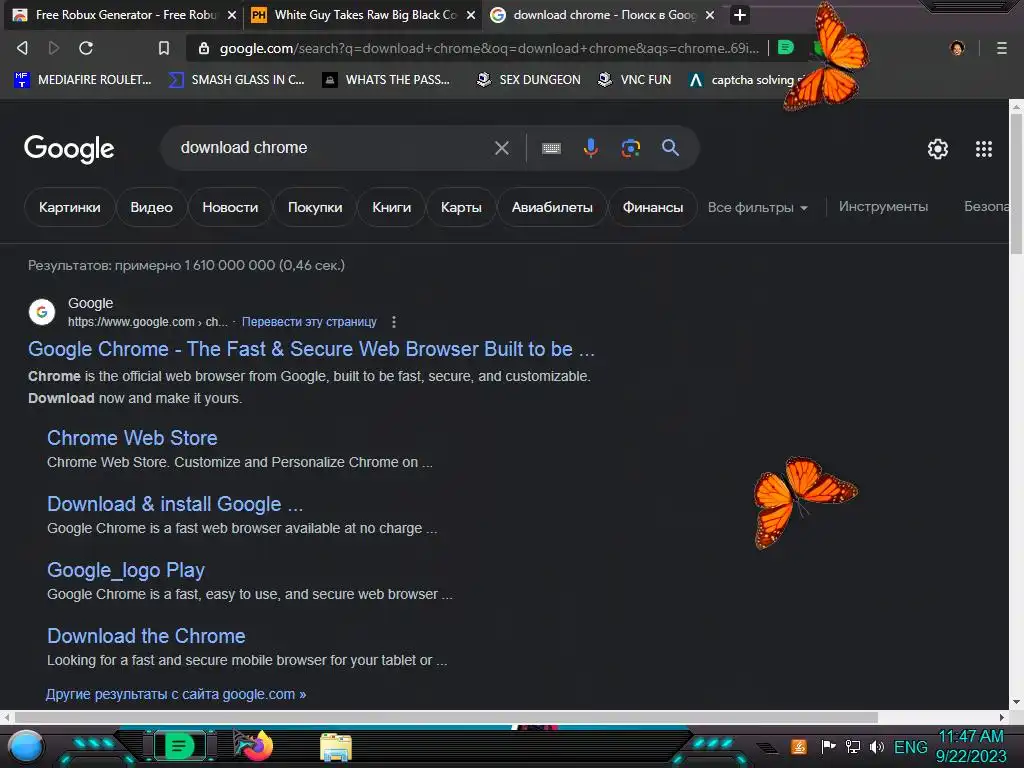Bookmark this page using the bookmark icon
Screen dimensions: 1024x768
point(164,48)
